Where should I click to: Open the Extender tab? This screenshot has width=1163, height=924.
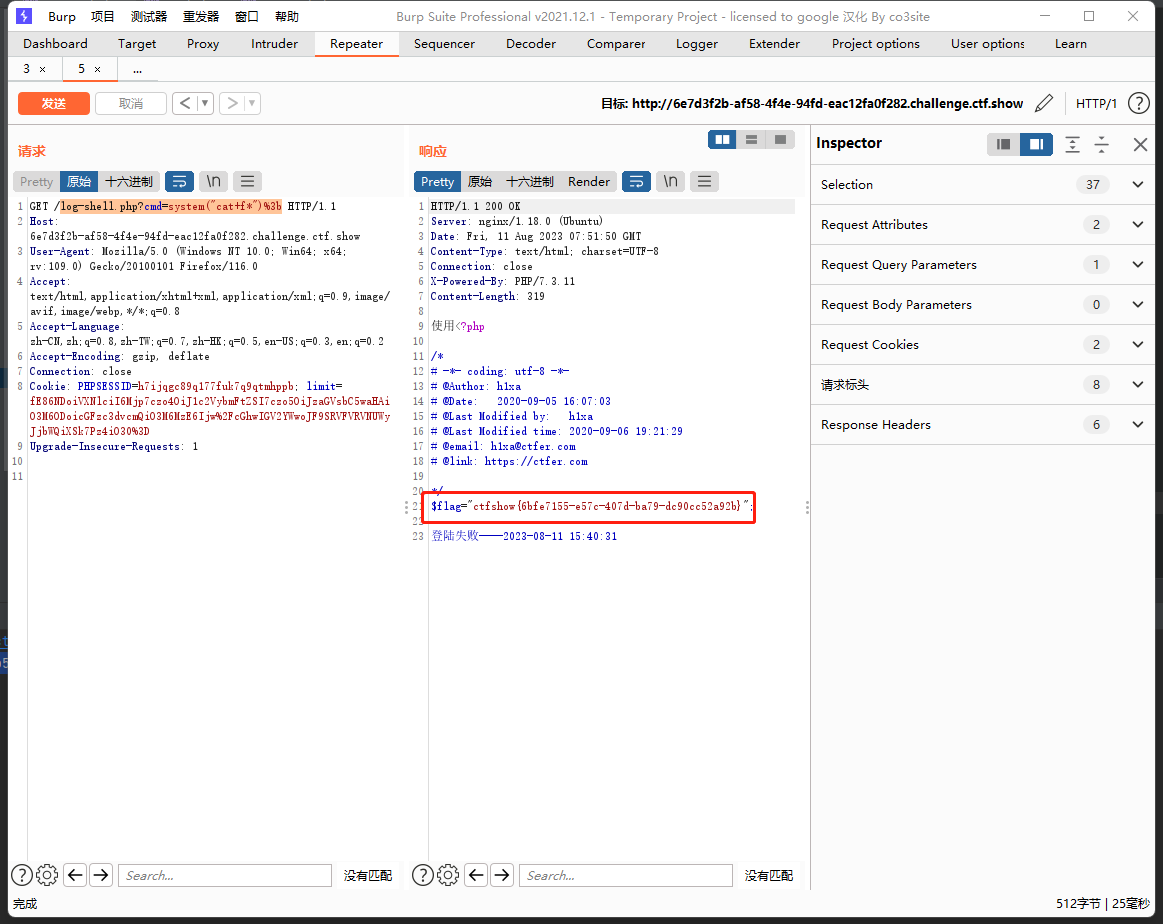(774, 44)
